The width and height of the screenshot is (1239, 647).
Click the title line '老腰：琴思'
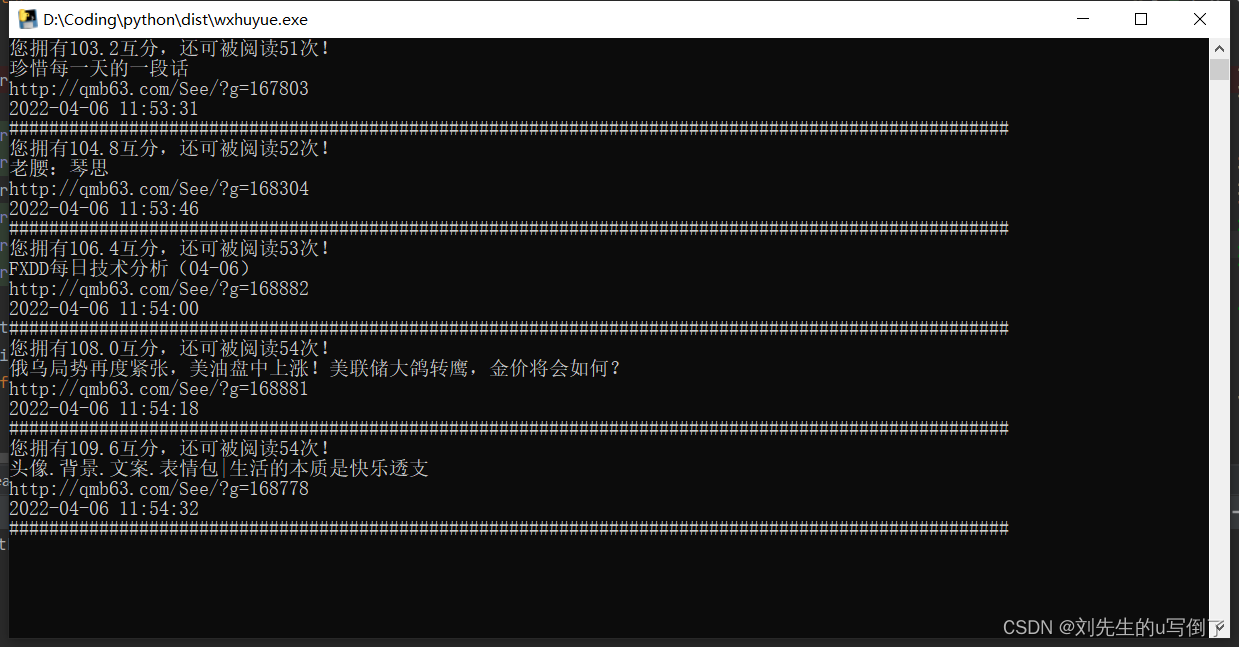(59, 169)
